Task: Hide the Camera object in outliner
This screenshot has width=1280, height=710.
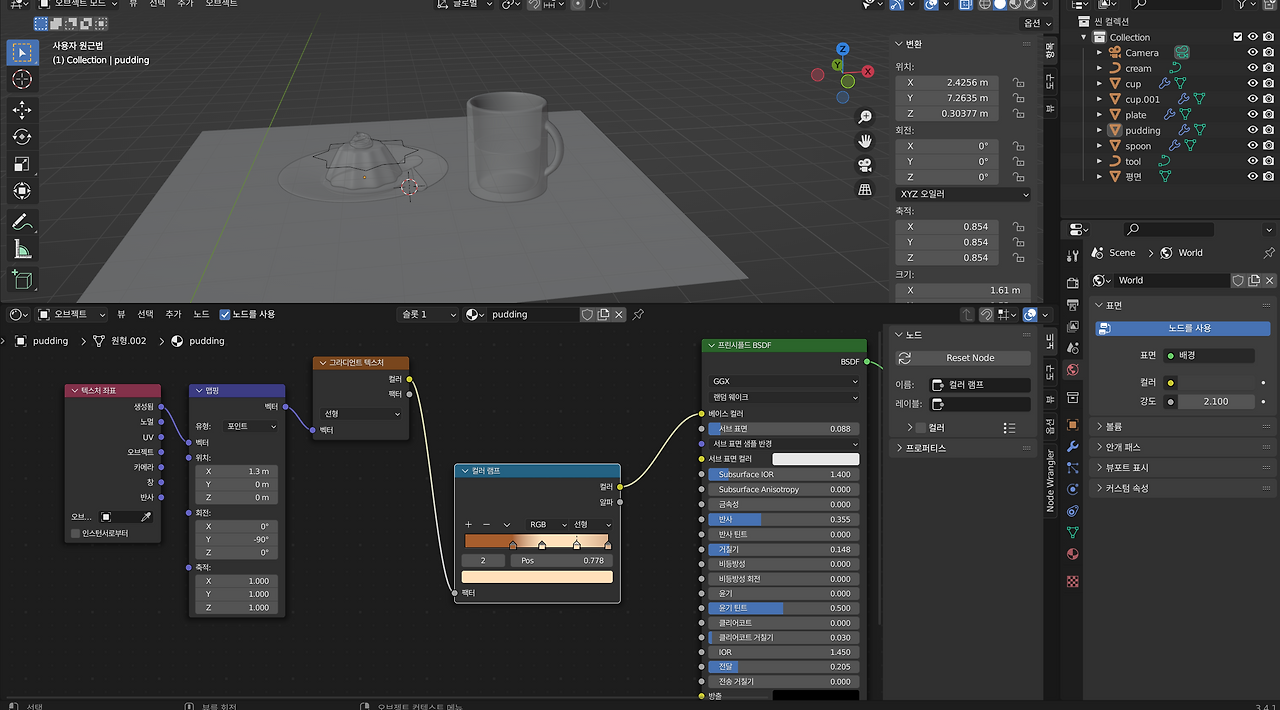Action: click(1253, 53)
